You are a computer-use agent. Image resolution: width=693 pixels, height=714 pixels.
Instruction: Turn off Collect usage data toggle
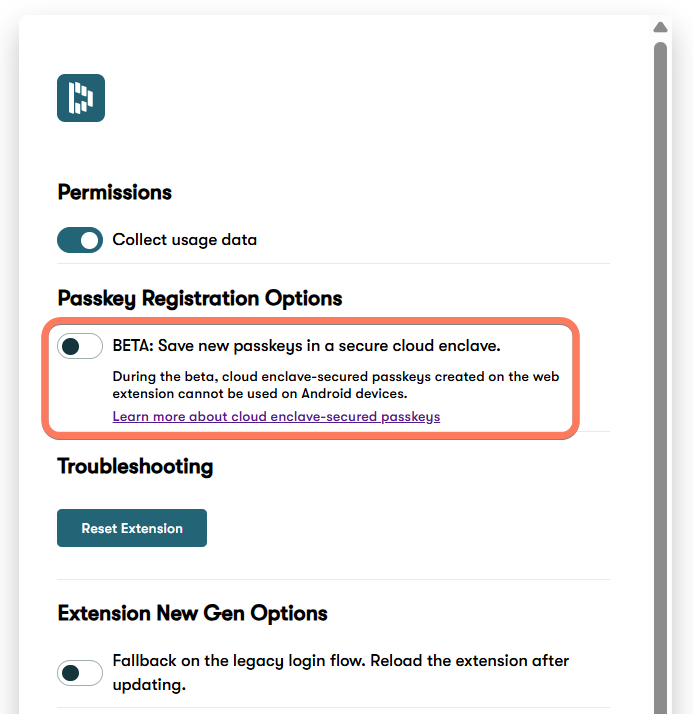pos(80,240)
